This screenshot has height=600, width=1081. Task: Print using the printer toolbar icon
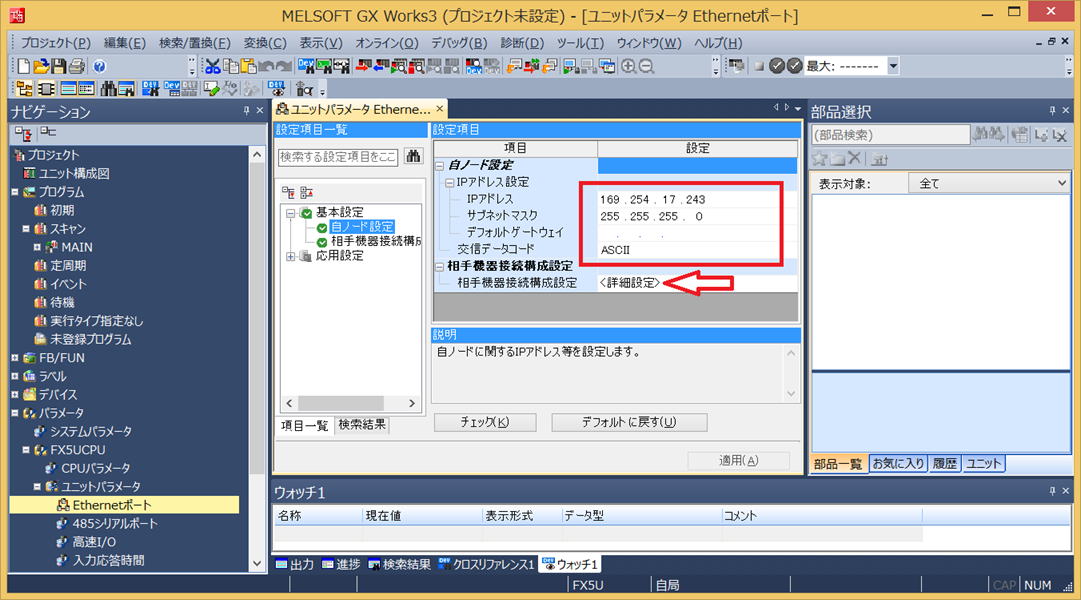[77, 66]
